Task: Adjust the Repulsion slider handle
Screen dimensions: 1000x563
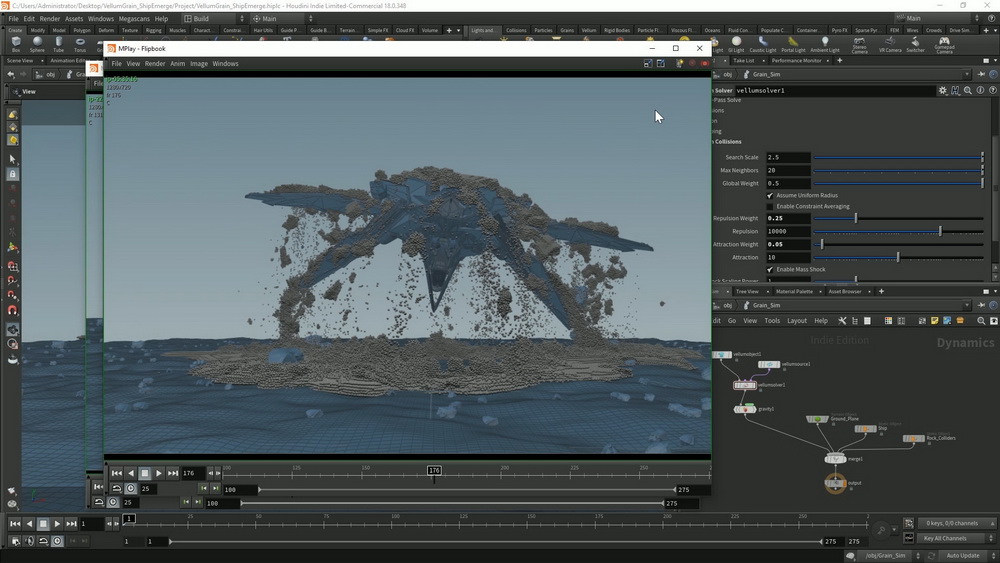Action: click(940, 231)
